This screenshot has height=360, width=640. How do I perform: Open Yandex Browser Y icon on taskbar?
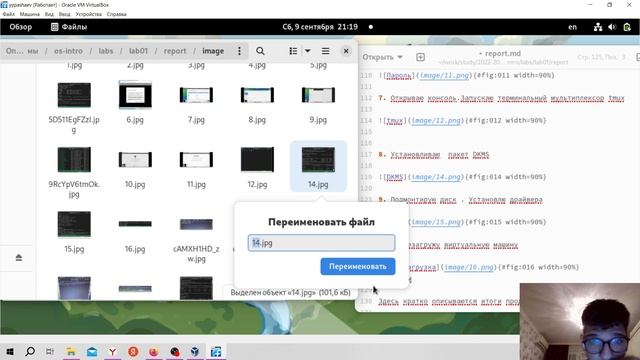(x=113, y=351)
